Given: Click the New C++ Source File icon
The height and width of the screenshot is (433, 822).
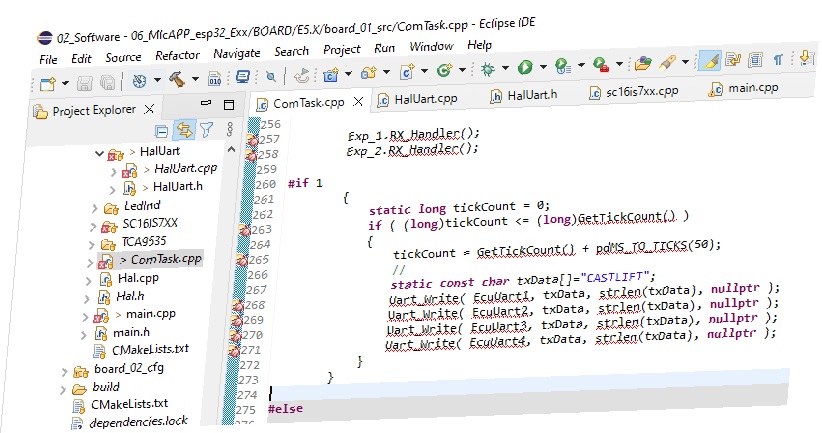Looking at the screenshot, I should 407,71.
